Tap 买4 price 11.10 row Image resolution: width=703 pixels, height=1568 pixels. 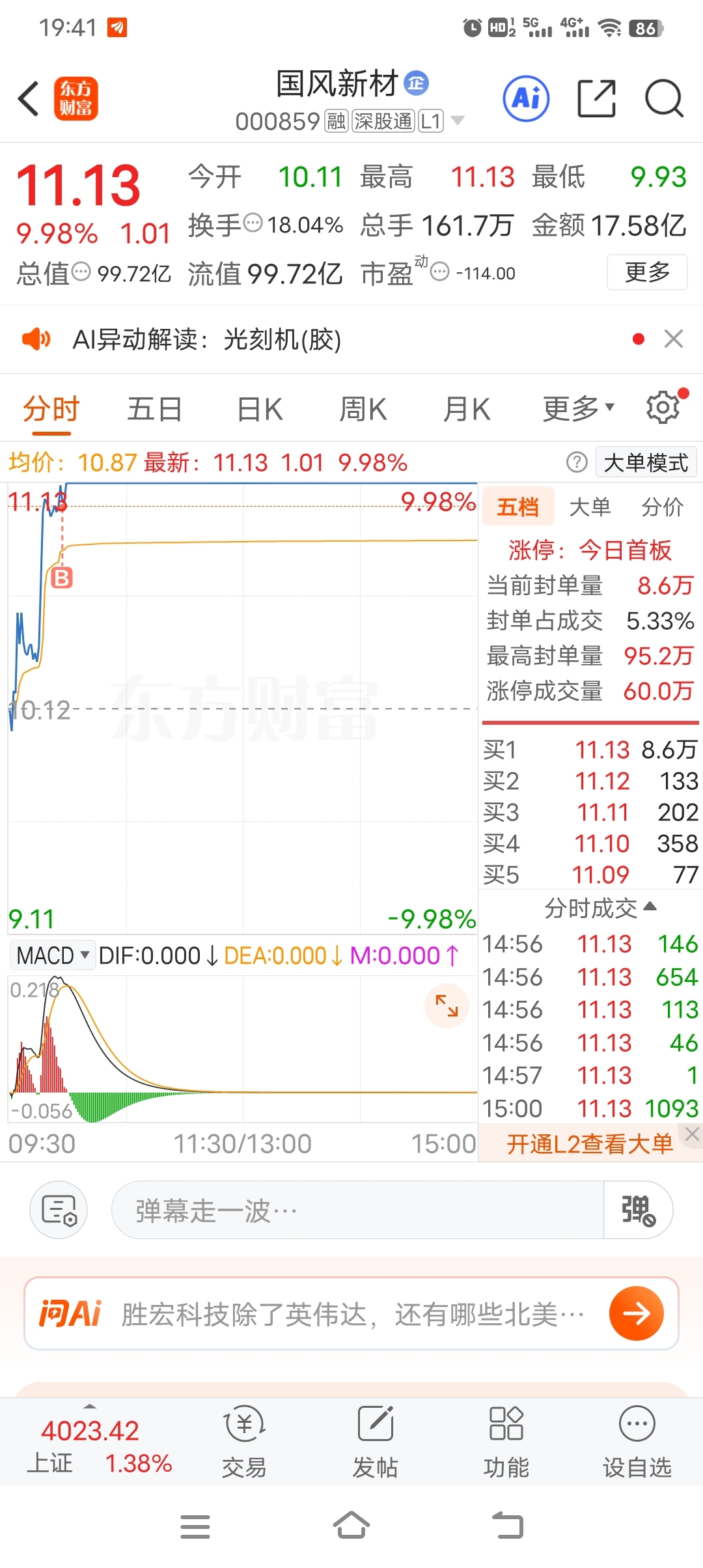click(x=590, y=843)
